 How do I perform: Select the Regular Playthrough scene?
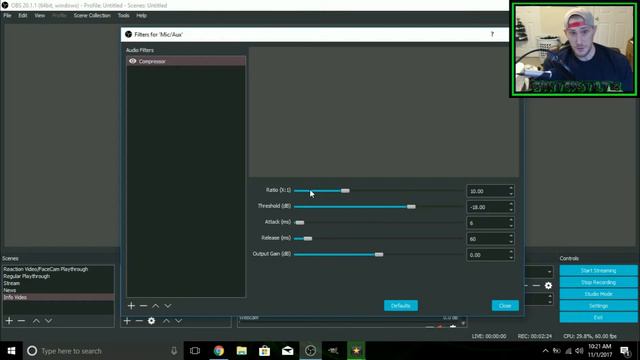point(58,276)
